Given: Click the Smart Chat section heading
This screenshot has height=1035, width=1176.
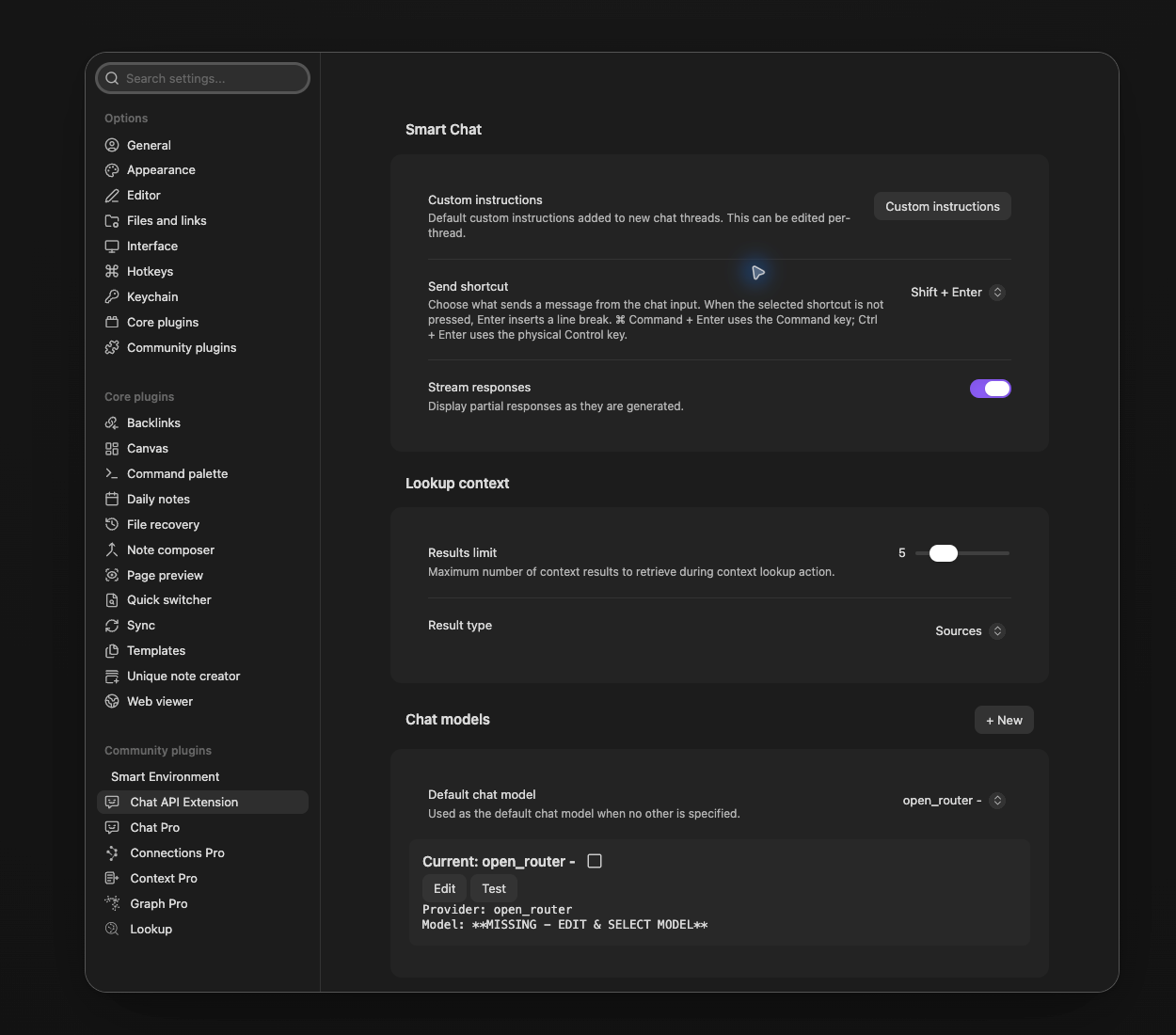Looking at the screenshot, I should pyautogui.click(x=443, y=130).
